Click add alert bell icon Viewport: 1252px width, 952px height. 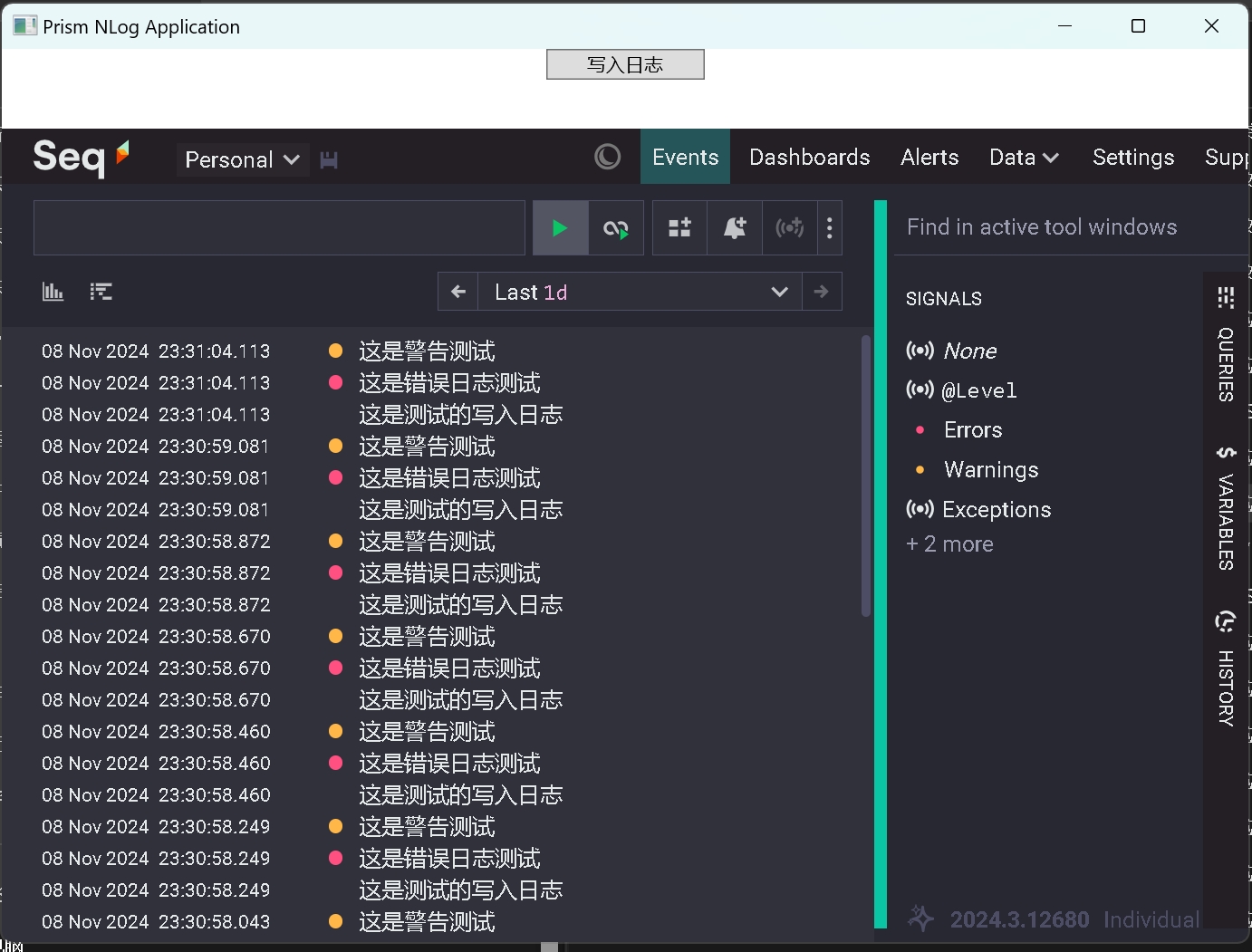click(x=735, y=228)
